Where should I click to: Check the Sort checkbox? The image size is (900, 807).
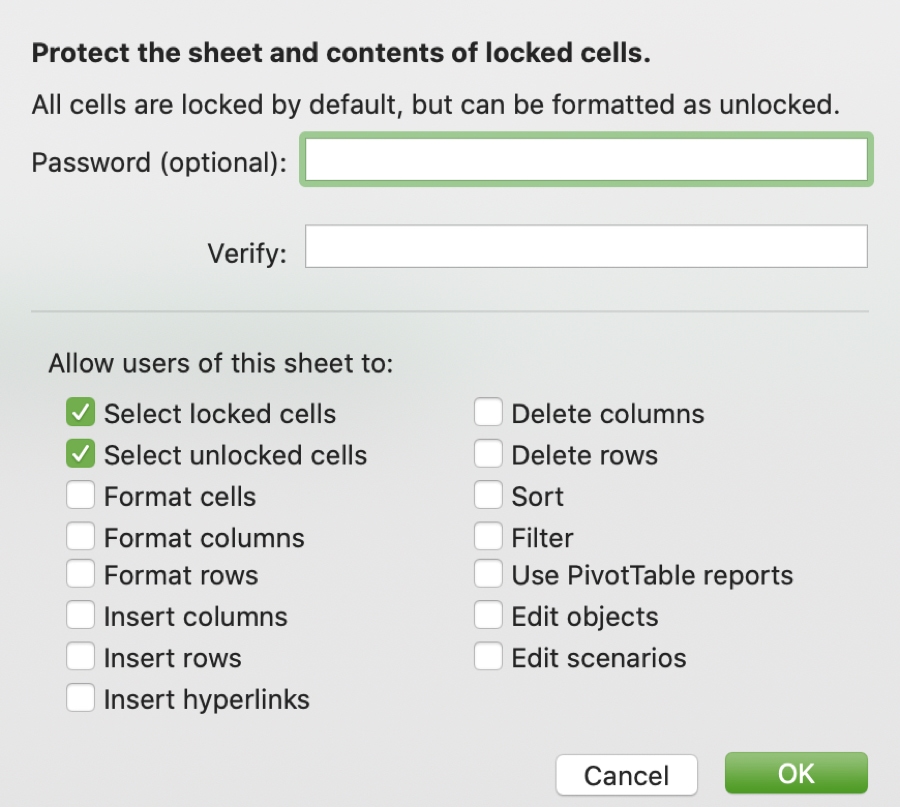(488, 495)
